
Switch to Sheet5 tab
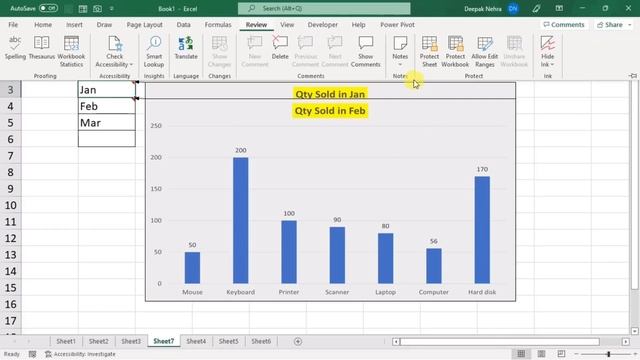coord(229,341)
